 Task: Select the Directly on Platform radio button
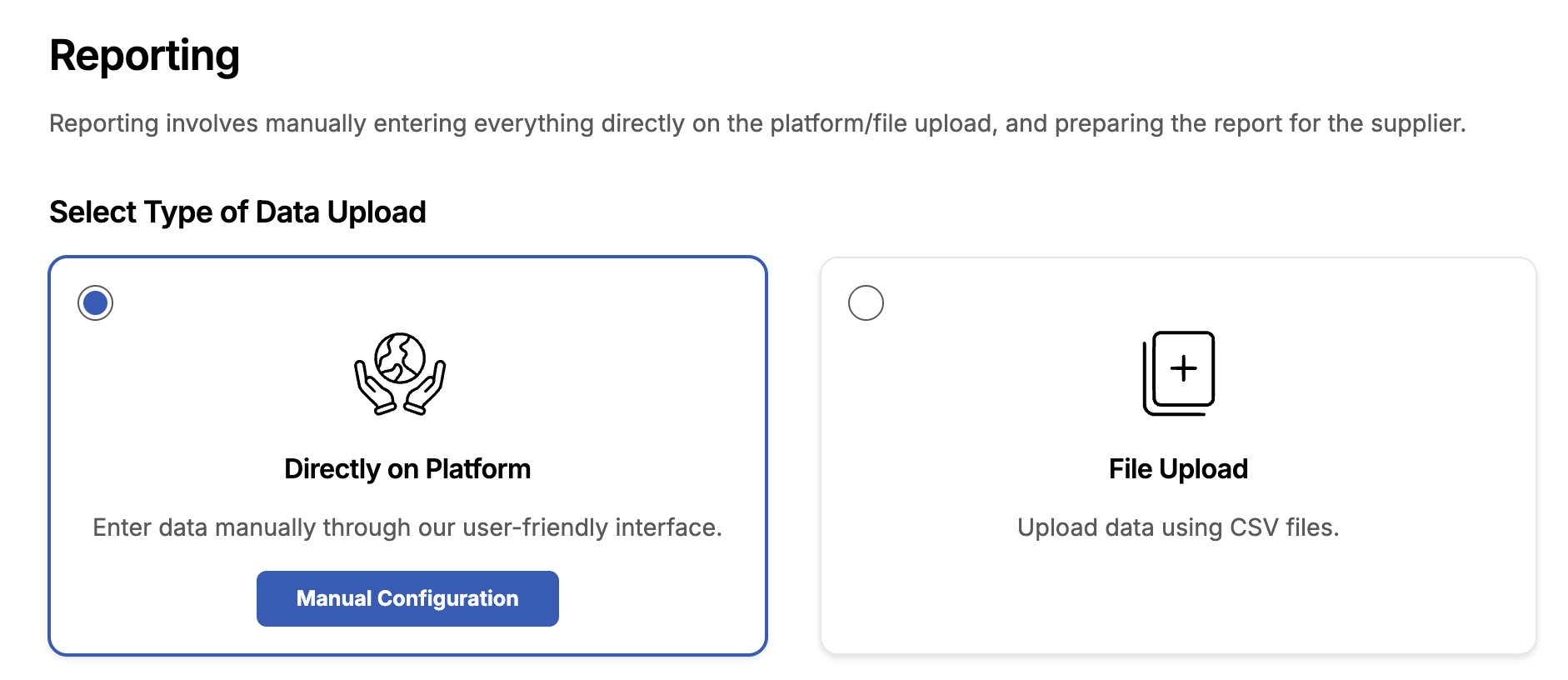pyautogui.click(x=95, y=302)
